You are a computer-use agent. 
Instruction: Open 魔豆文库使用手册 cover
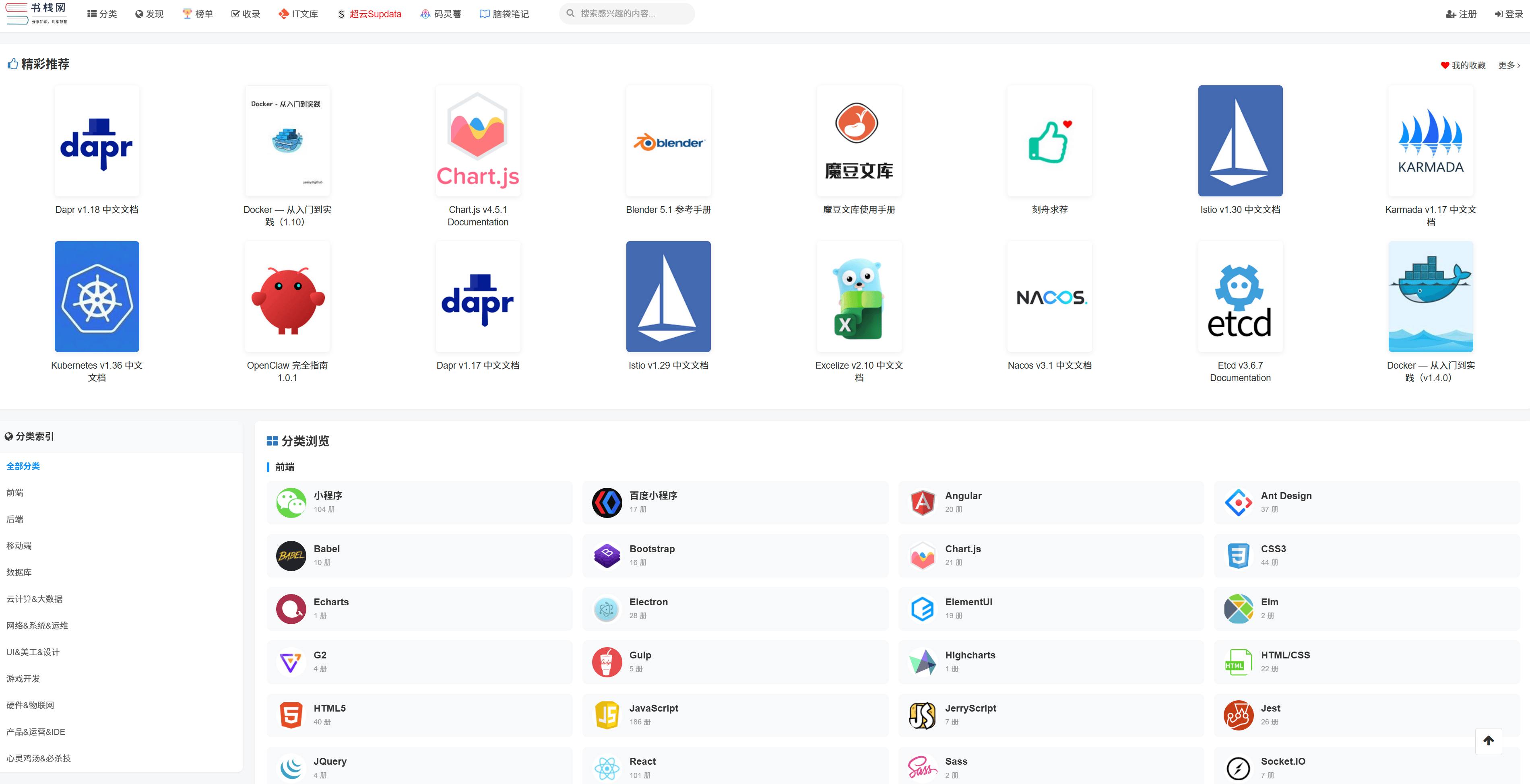pos(859,141)
